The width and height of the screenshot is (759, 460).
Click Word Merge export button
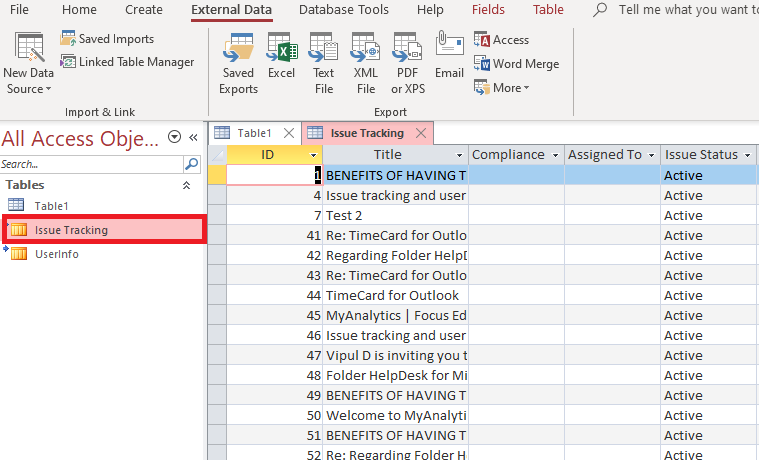[x=516, y=64]
